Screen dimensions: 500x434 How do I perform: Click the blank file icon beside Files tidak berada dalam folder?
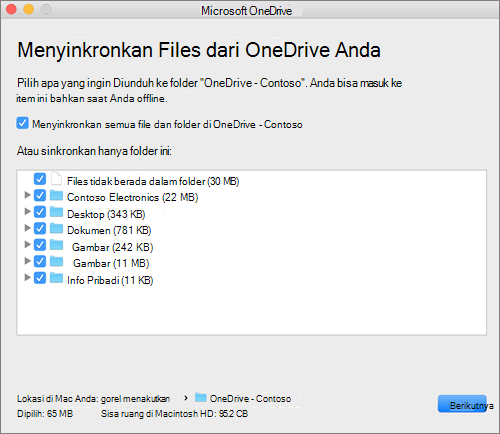[56, 179]
